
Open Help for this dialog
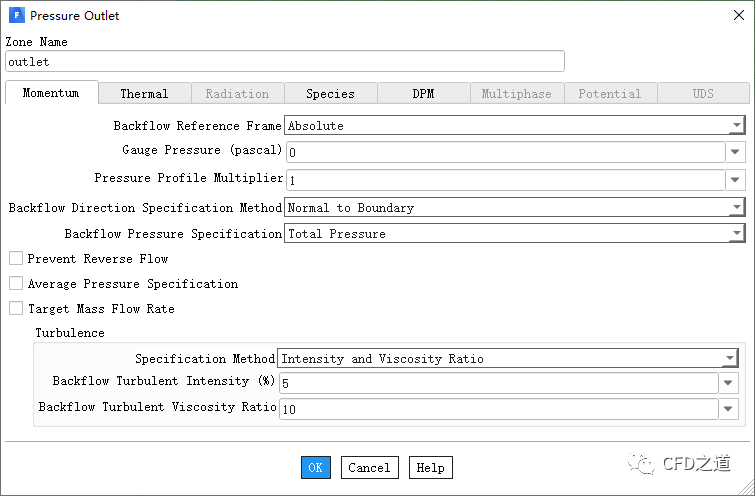click(430, 467)
